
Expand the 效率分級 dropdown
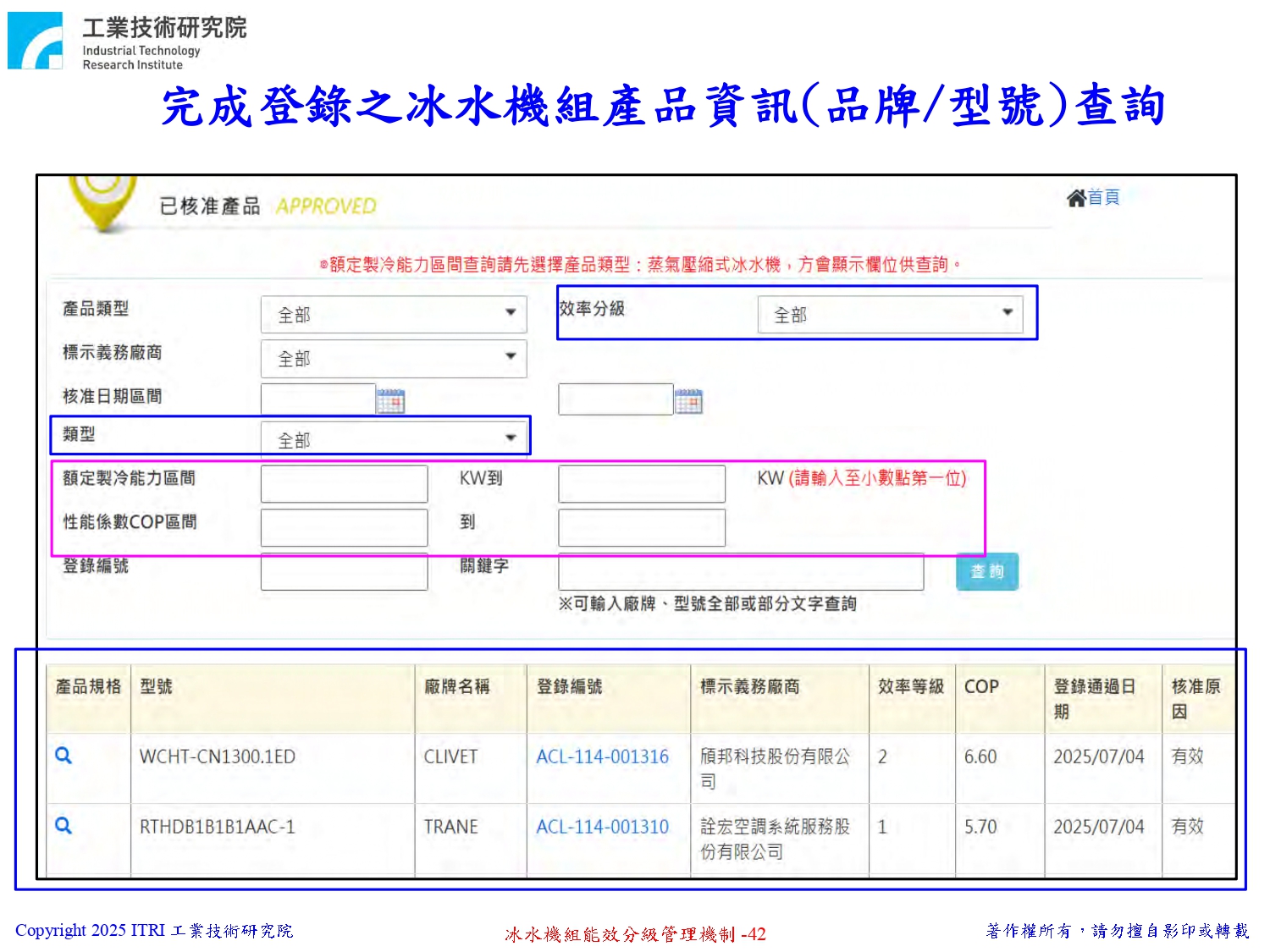tap(890, 314)
